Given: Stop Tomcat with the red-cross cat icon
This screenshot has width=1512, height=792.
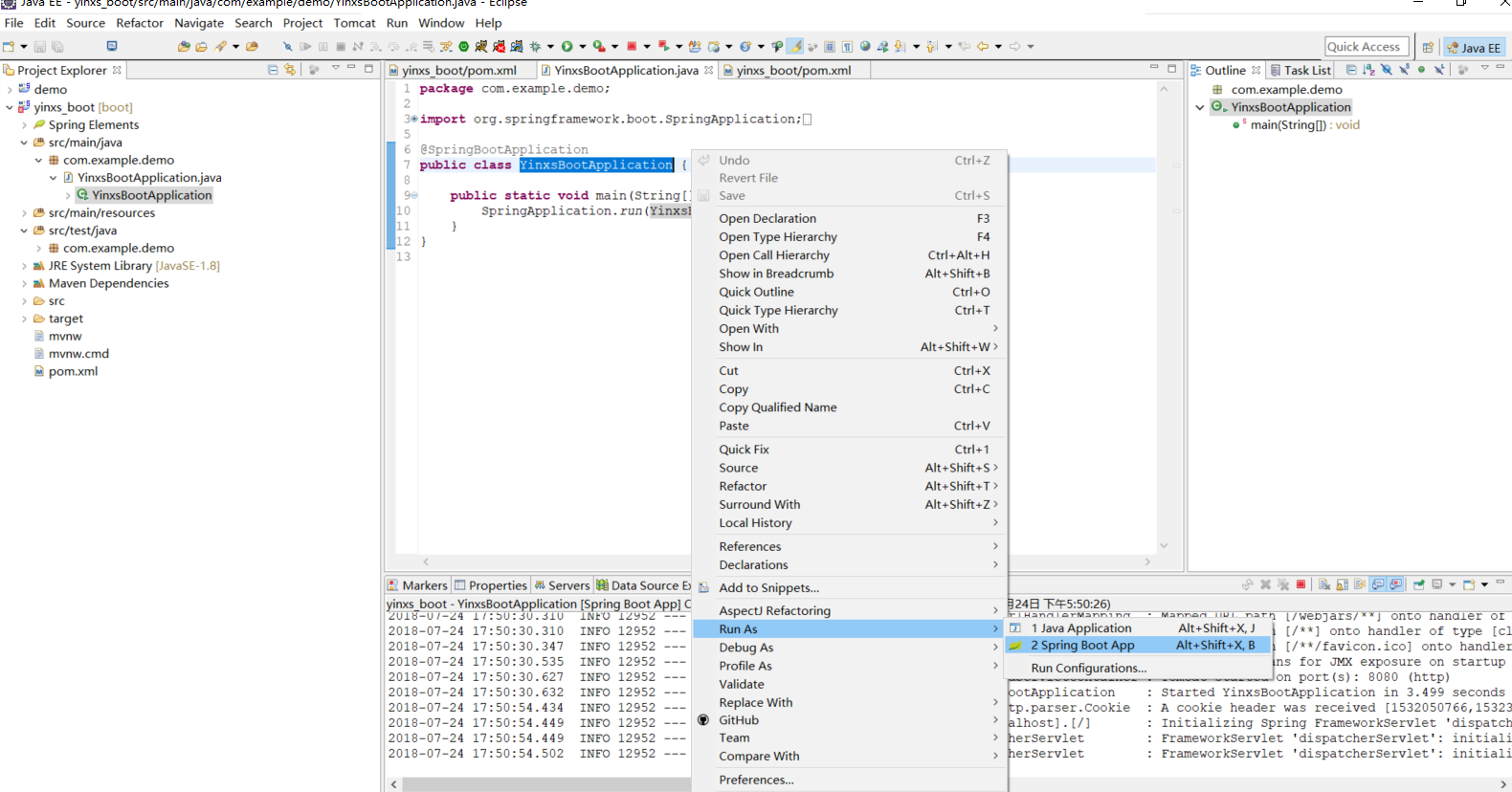Looking at the screenshot, I should click(499, 46).
